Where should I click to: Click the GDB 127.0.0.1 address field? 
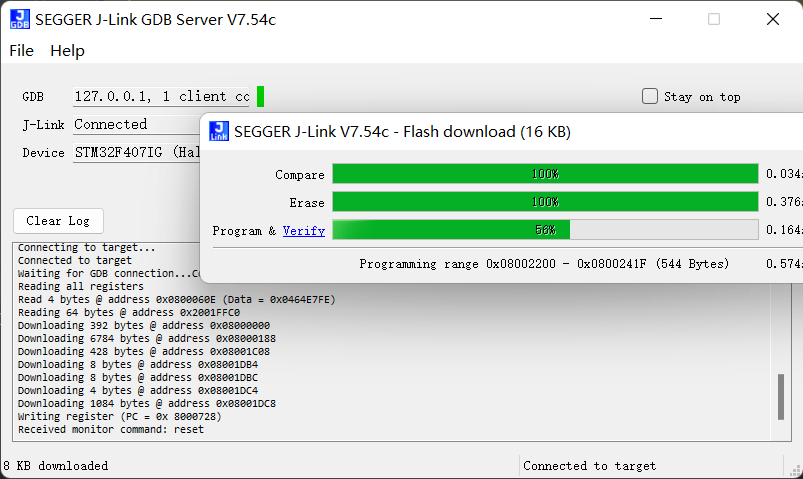tap(162, 97)
